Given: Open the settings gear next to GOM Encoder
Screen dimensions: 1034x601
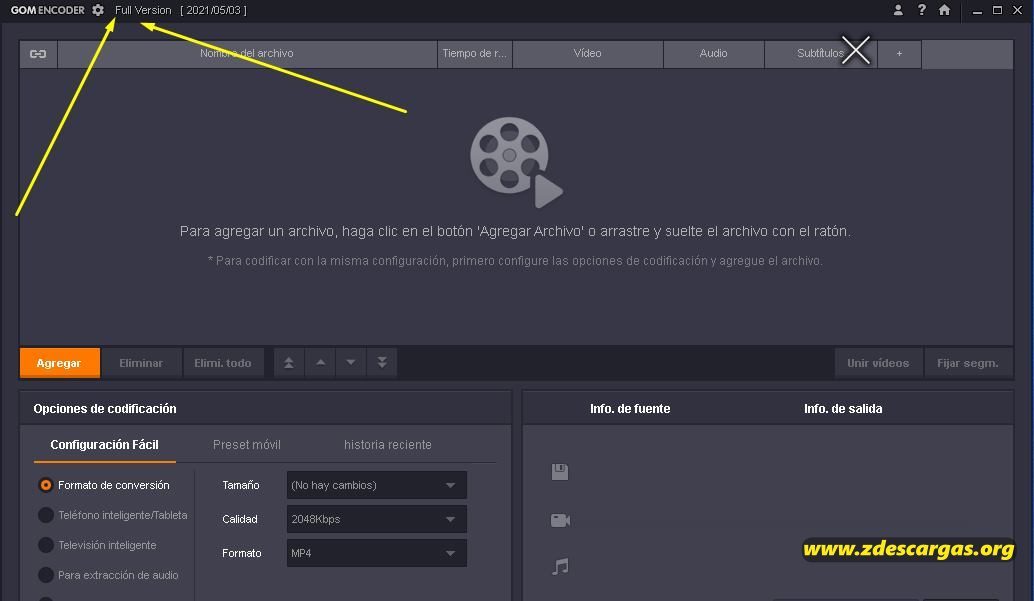Looking at the screenshot, I should (x=98, y=10).
